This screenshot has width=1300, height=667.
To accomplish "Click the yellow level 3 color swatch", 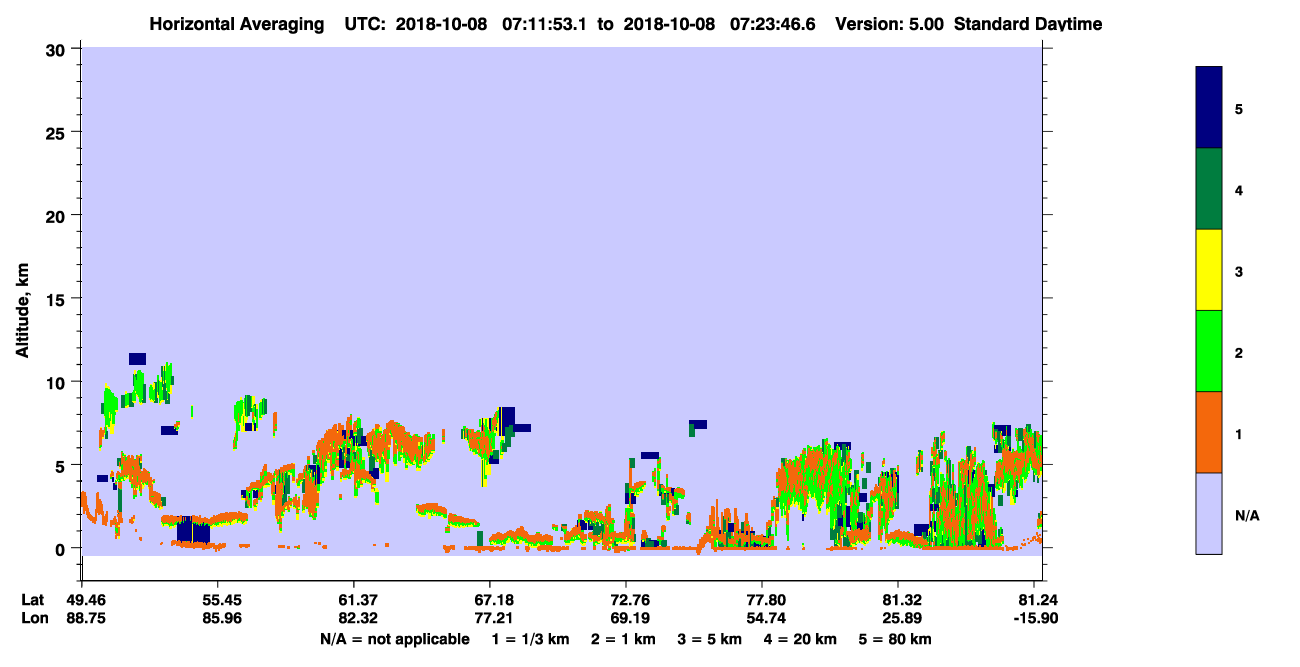I will tap(1209, 270).
